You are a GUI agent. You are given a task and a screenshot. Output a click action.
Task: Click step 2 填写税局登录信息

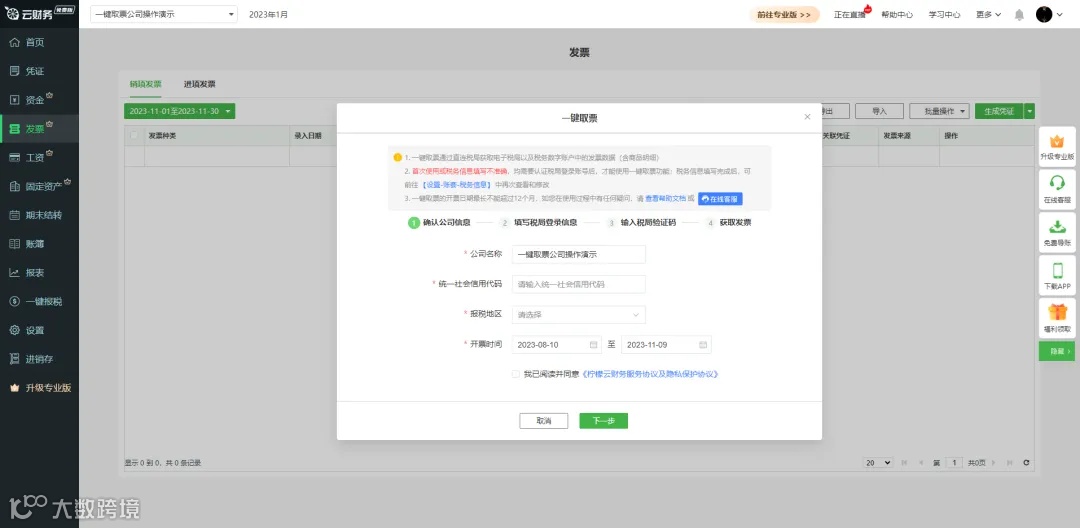[539, 223]
